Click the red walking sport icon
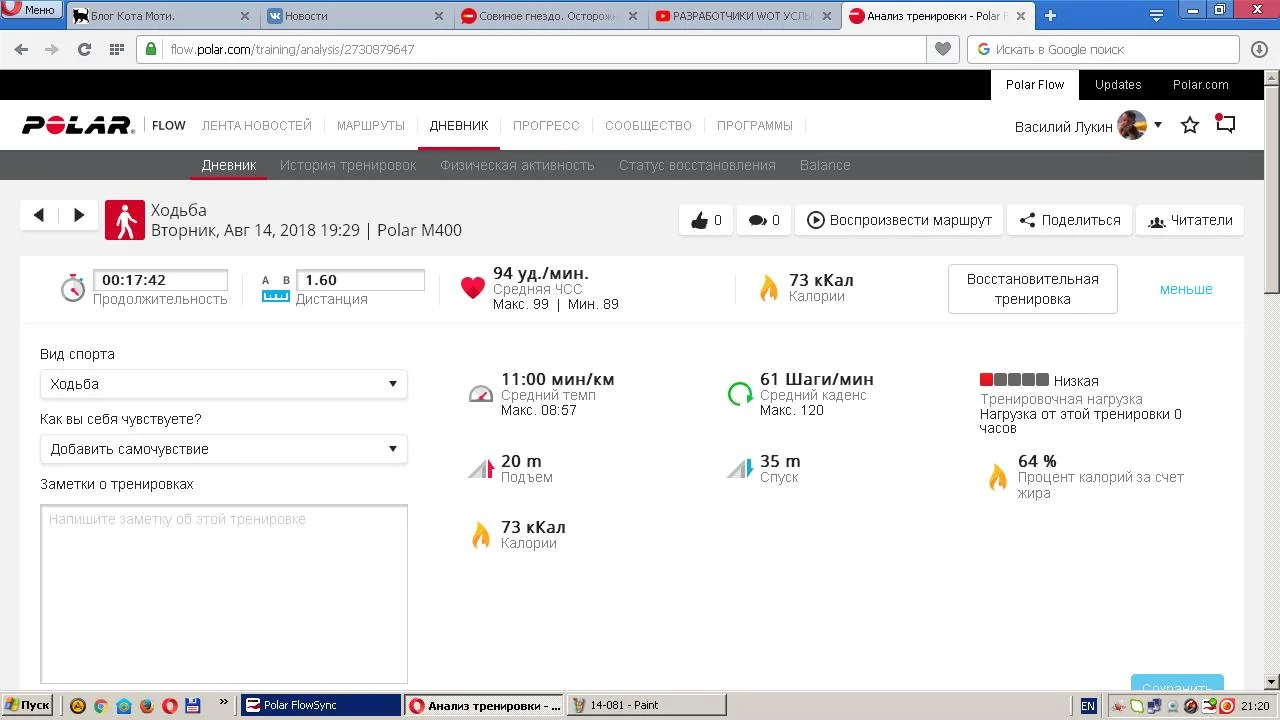The width and height of the screenshot is (1280, 720). click(x=125, y=220)
